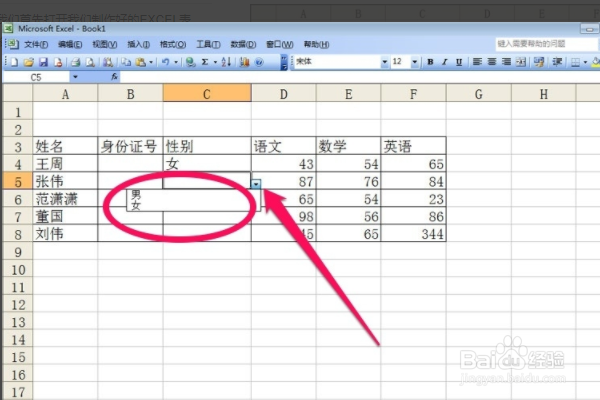Select cell C4 containing 女

click(207, 164)
